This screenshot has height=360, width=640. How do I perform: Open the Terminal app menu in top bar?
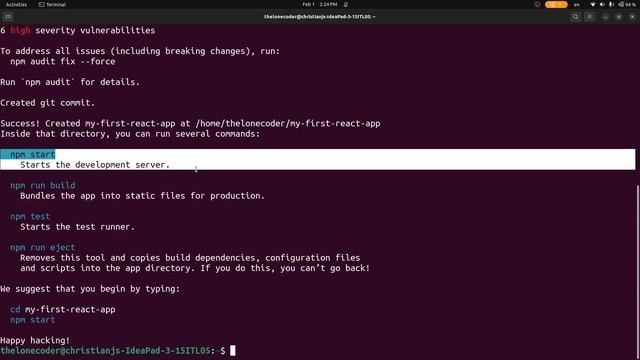coord(52,4)
